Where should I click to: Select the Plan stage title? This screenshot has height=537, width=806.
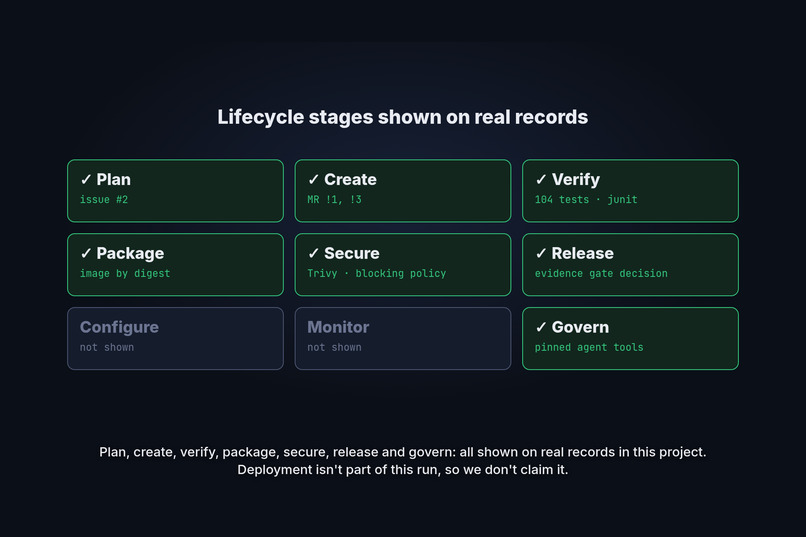[x=114, y=179]
